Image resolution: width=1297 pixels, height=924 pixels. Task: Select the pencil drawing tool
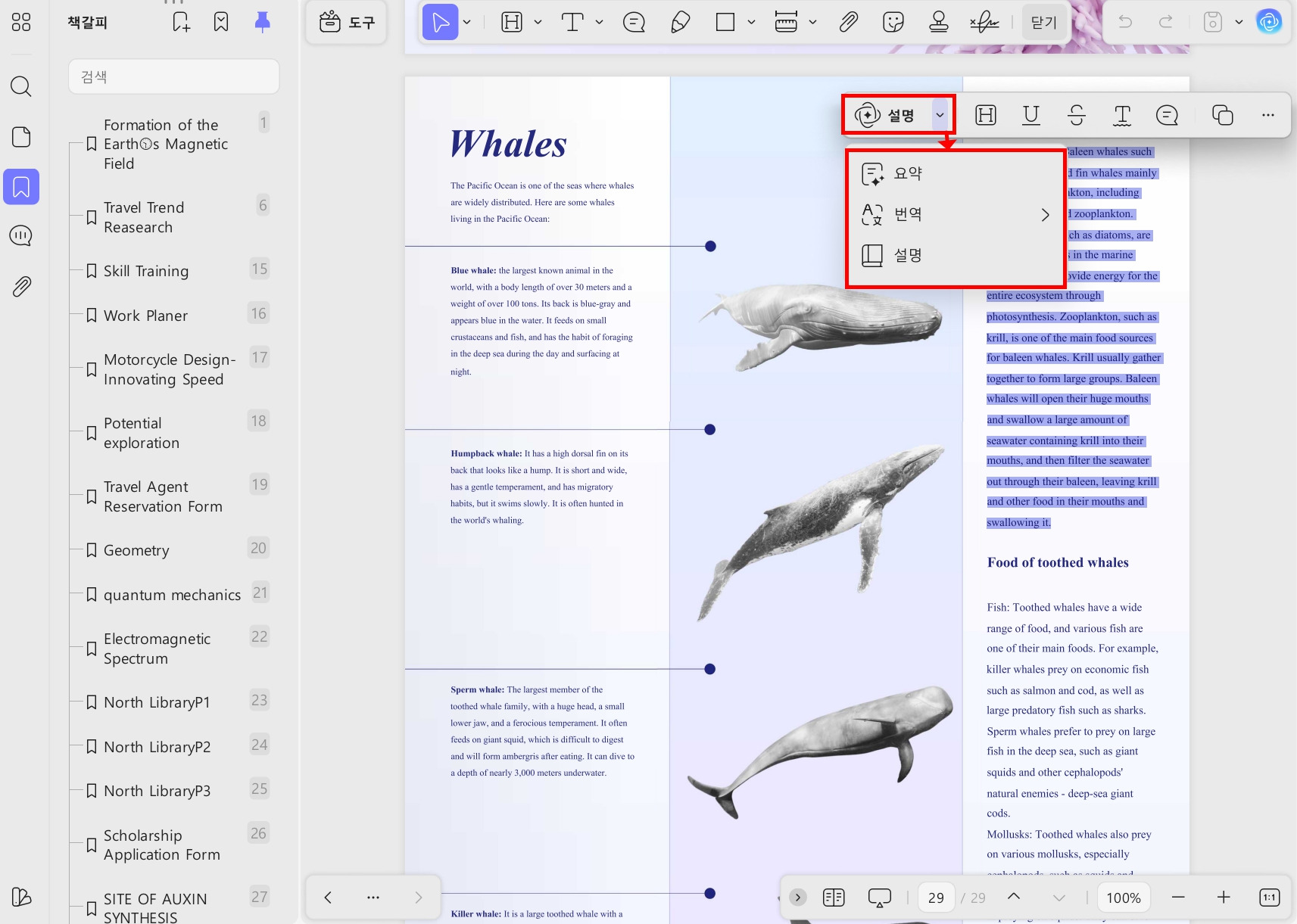click(x=680, y=22)
